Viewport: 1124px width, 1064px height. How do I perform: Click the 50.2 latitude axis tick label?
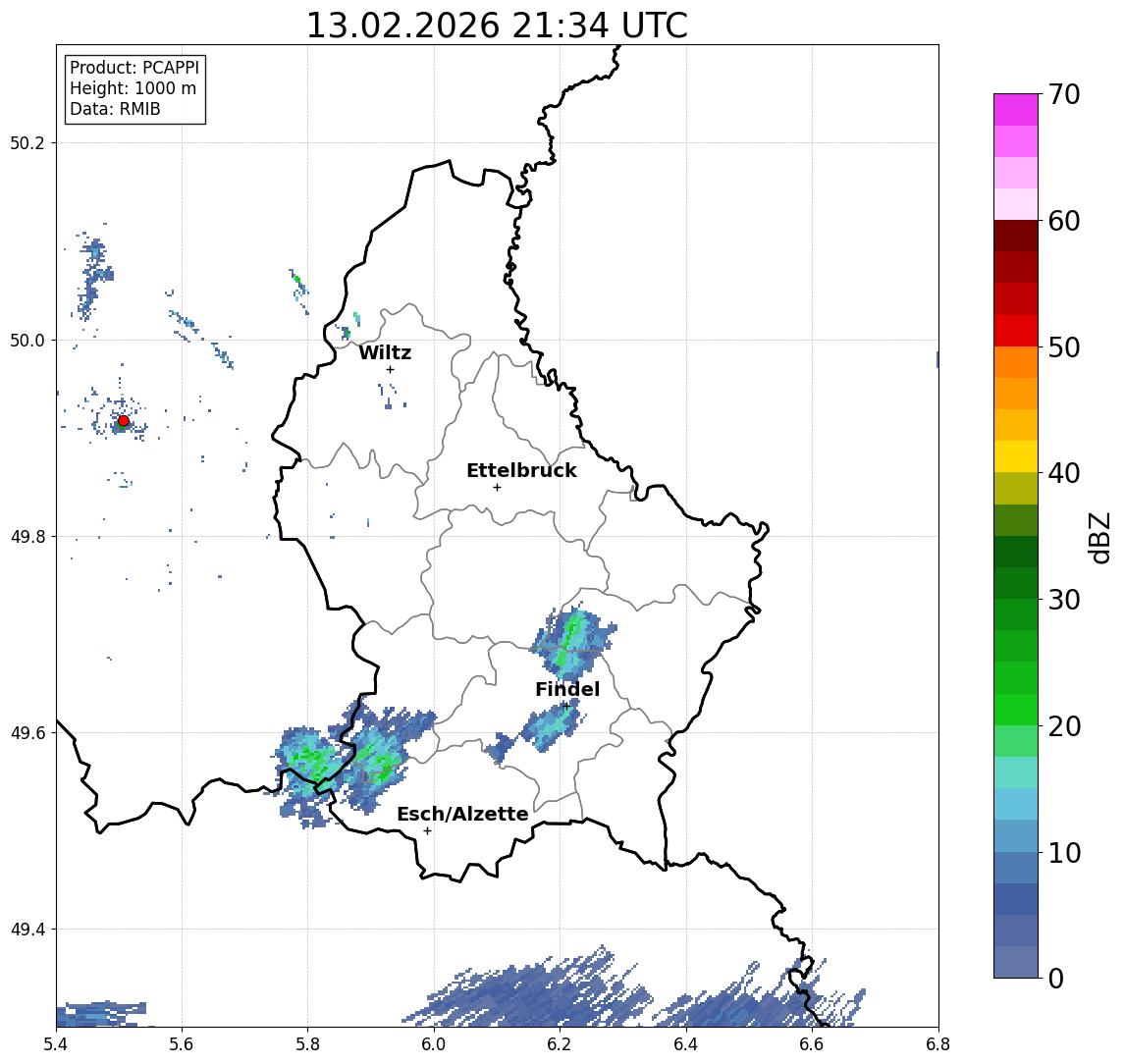27,142
